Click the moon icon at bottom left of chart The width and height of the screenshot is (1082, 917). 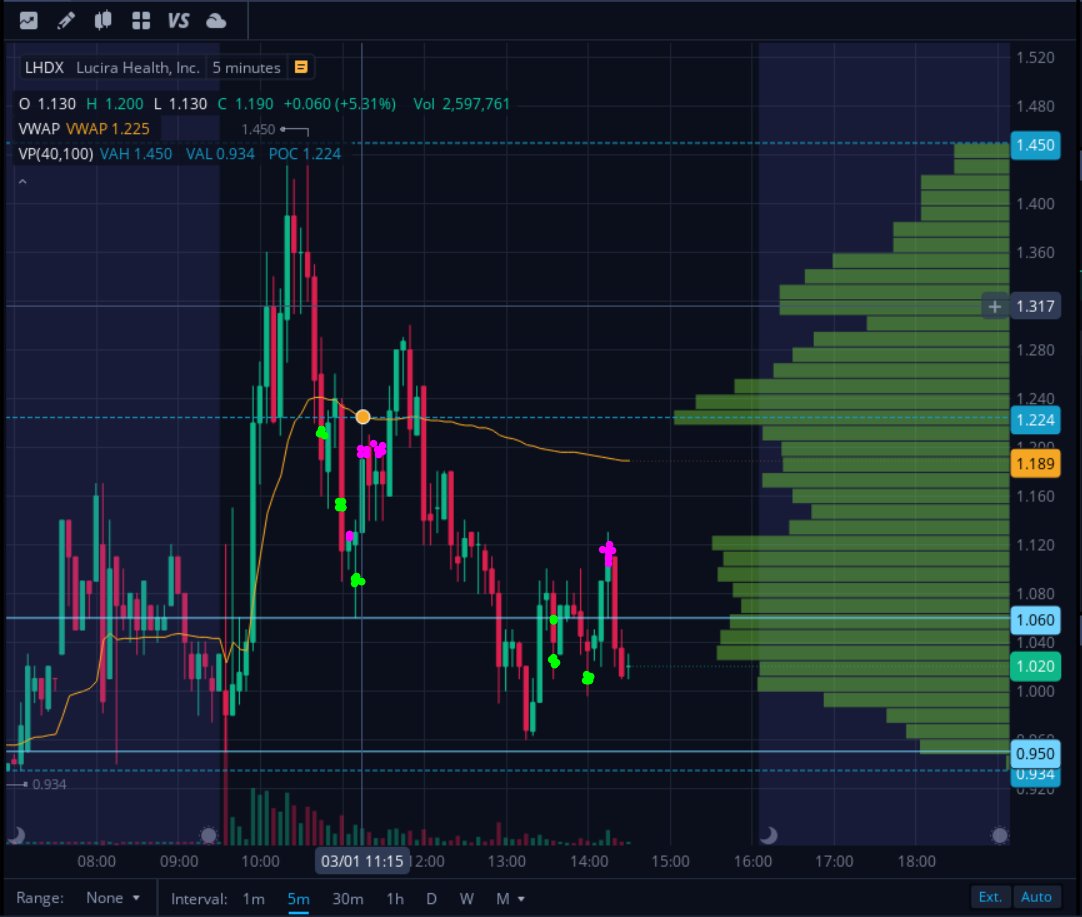click(16, 836)
